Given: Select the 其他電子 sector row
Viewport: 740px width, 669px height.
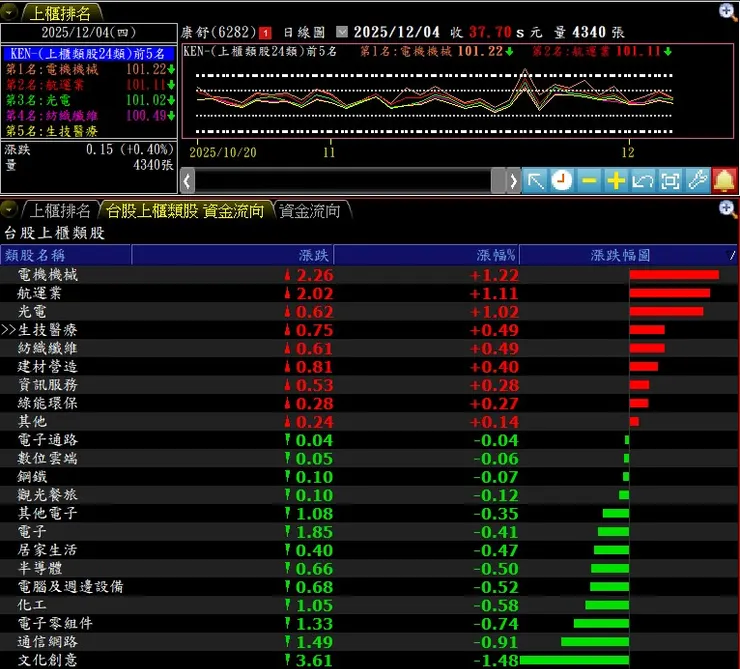Looking at the screenshot, I should (x=369, y=513).
